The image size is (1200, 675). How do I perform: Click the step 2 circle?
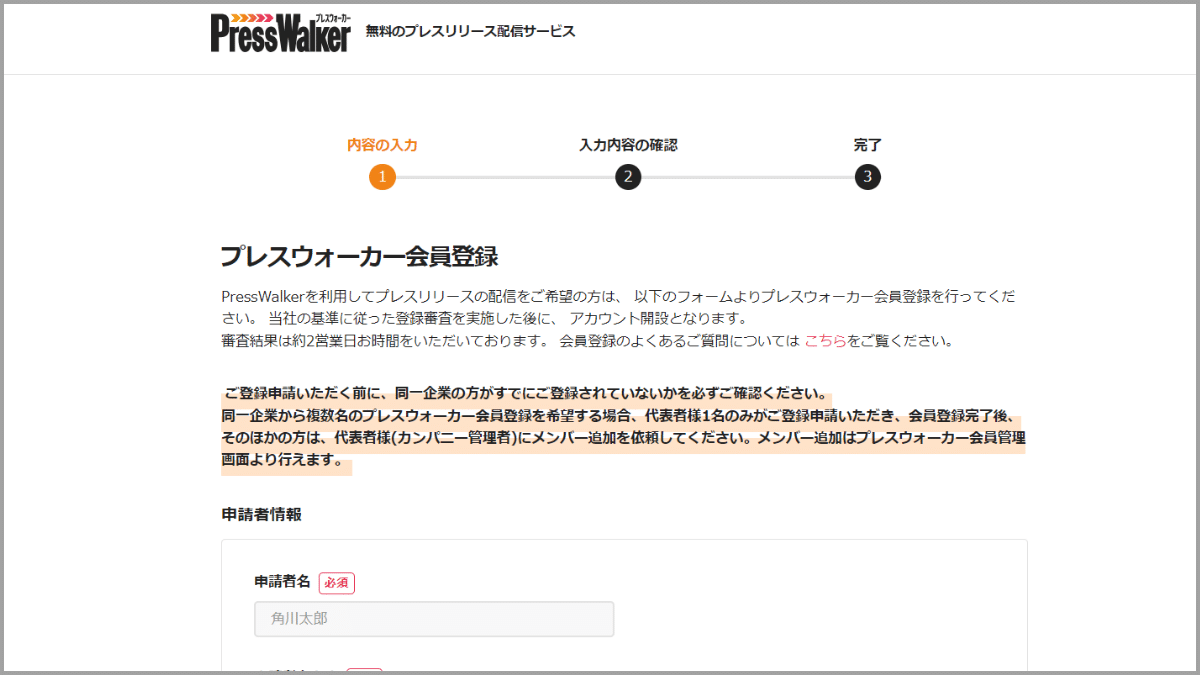(x=627, y=177)
